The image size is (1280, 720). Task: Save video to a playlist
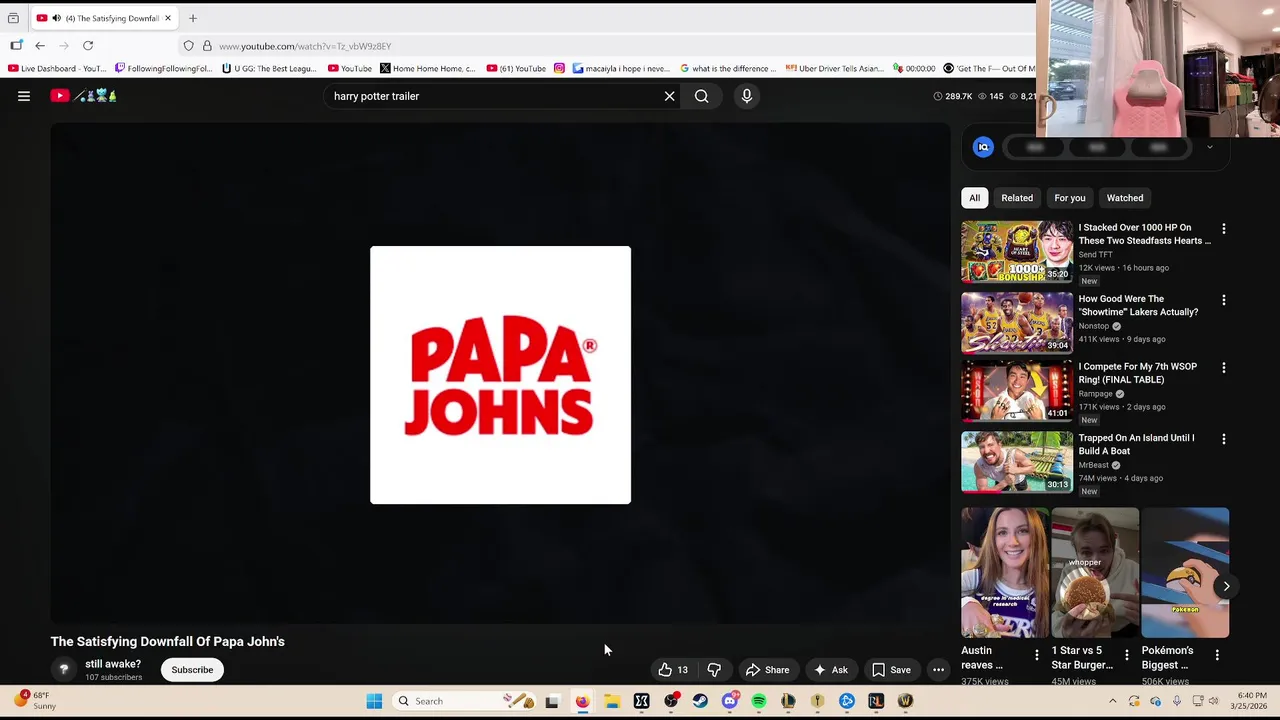891,670
